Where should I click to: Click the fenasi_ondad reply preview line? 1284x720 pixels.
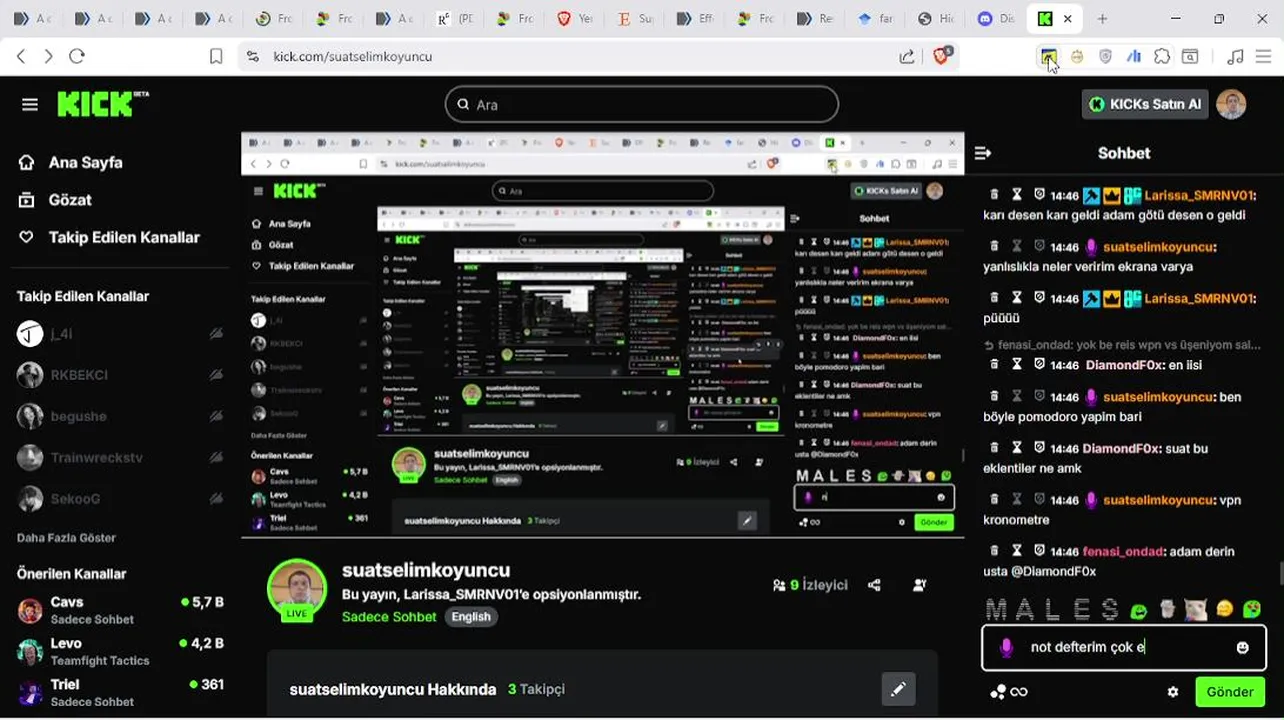(1122, 345)
